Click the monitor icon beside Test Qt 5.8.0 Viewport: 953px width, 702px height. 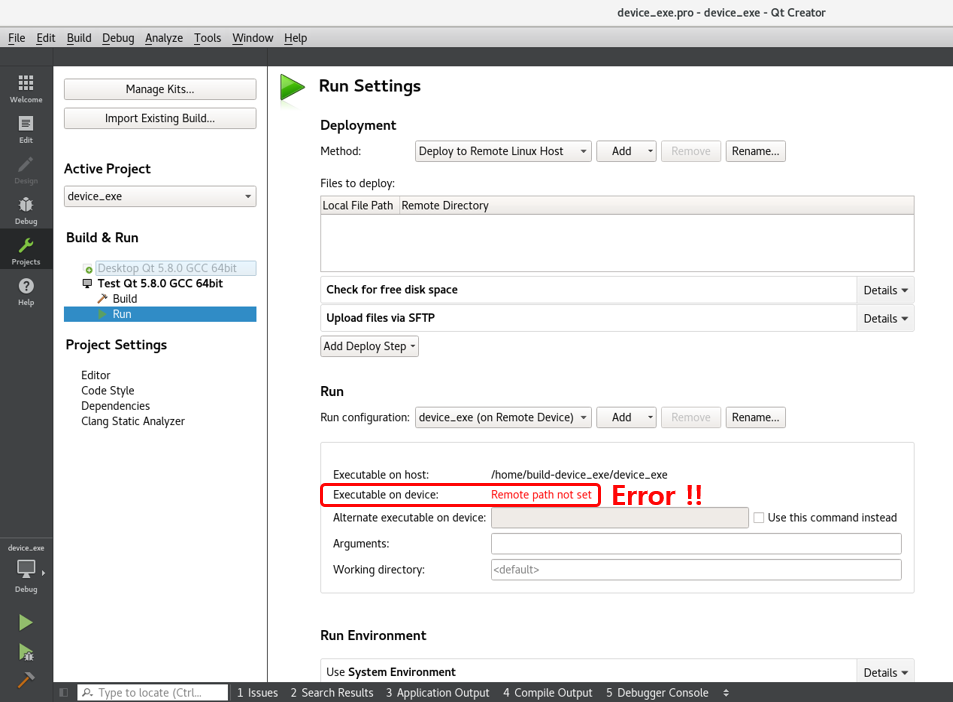(88, 284)
